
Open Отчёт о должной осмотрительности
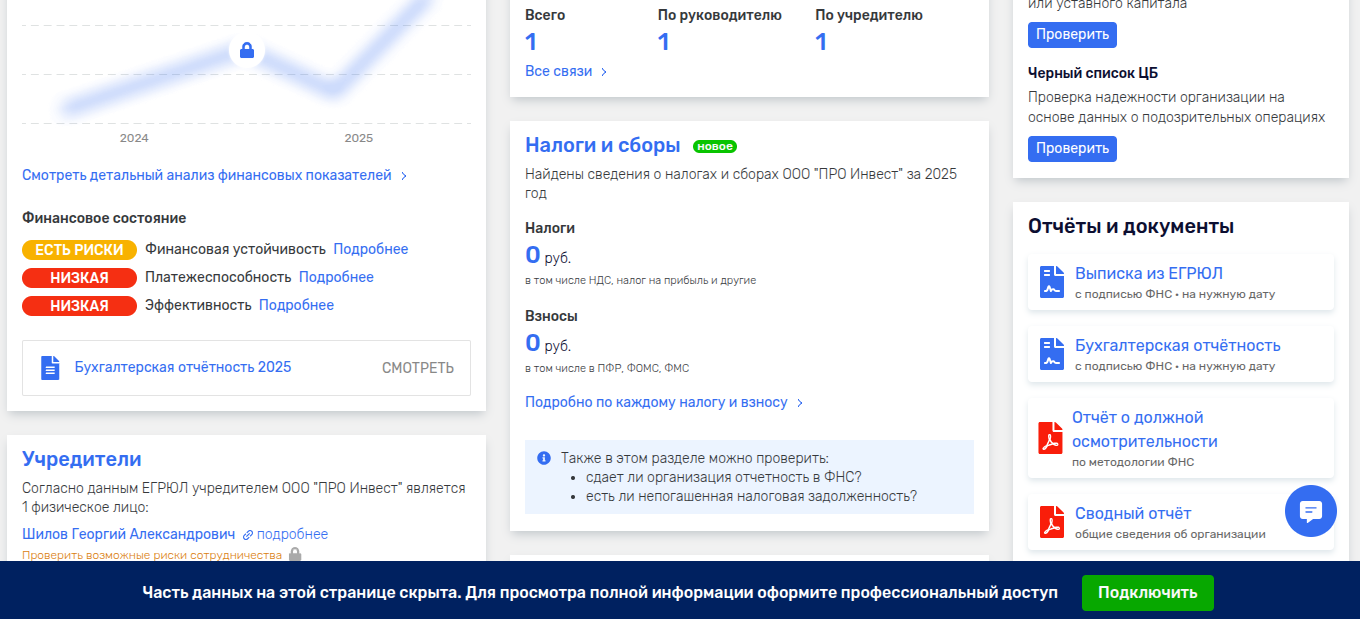tap(1145, 429)
